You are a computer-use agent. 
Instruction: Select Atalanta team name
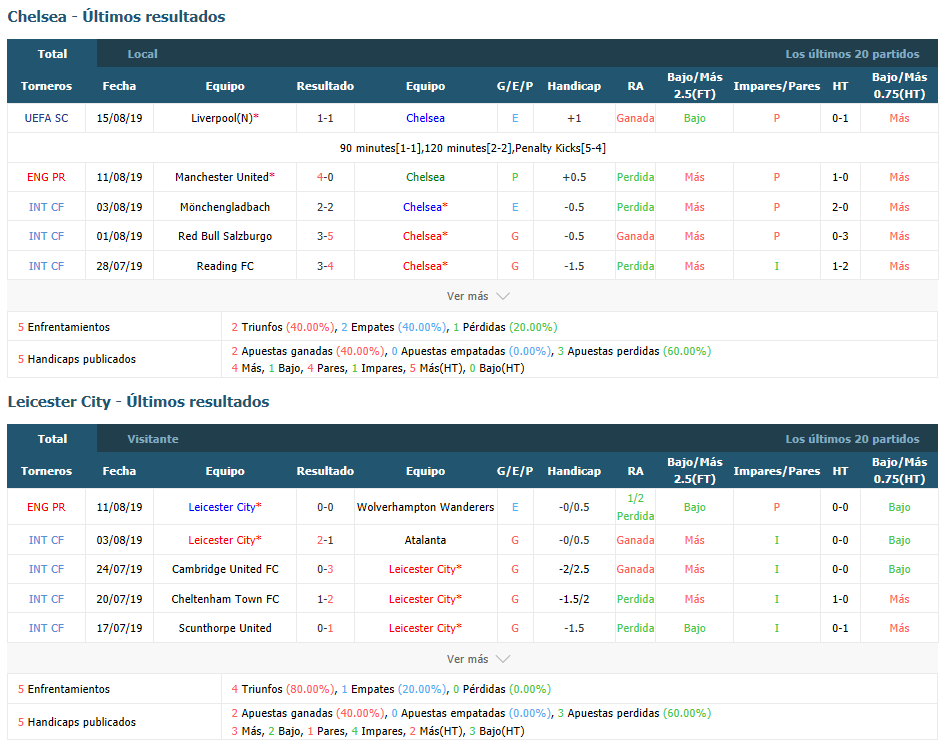tap(425, 540)
